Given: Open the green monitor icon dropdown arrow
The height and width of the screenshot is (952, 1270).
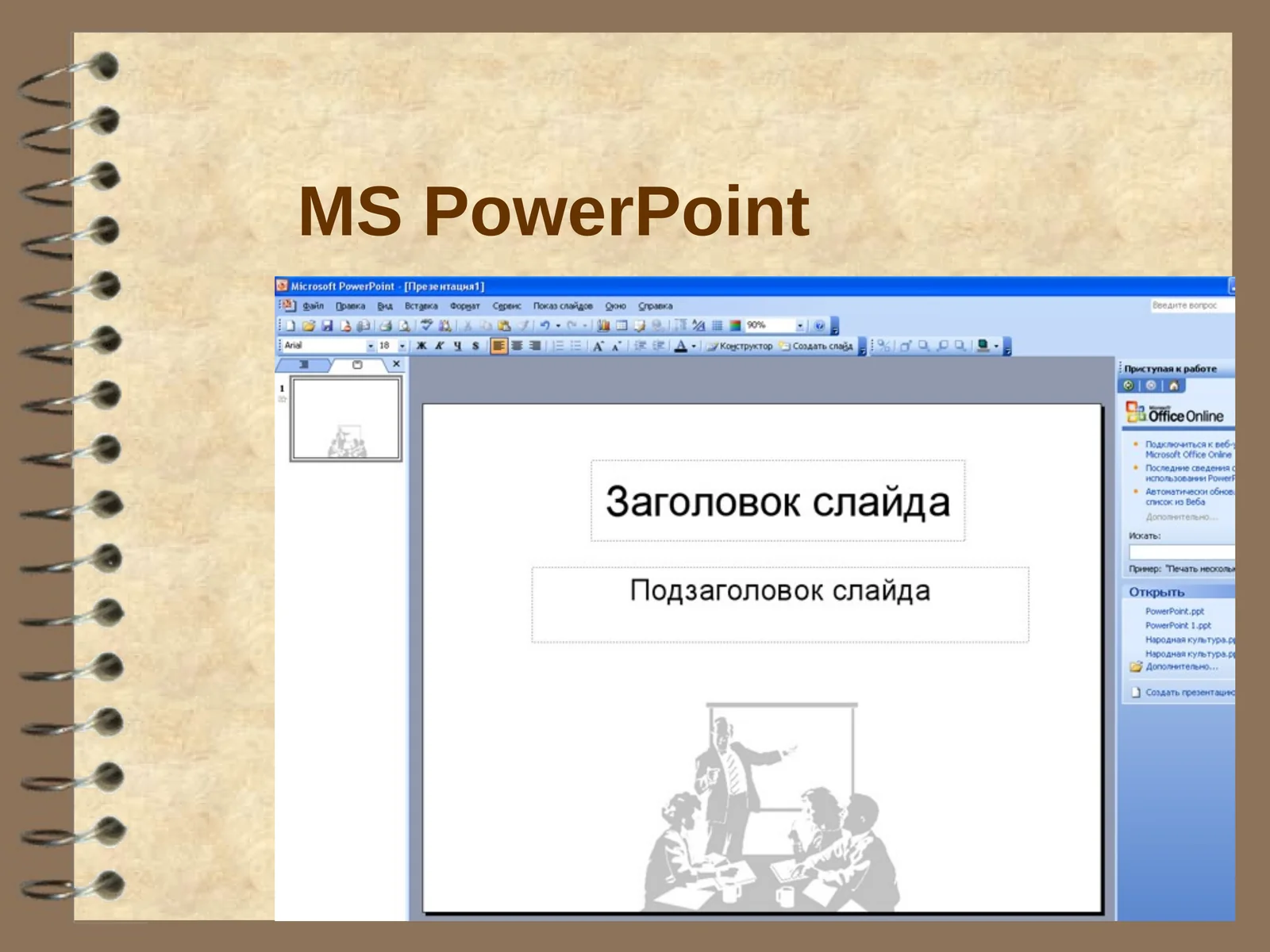Looking at the screenshot, I should [x=996, y=346].
